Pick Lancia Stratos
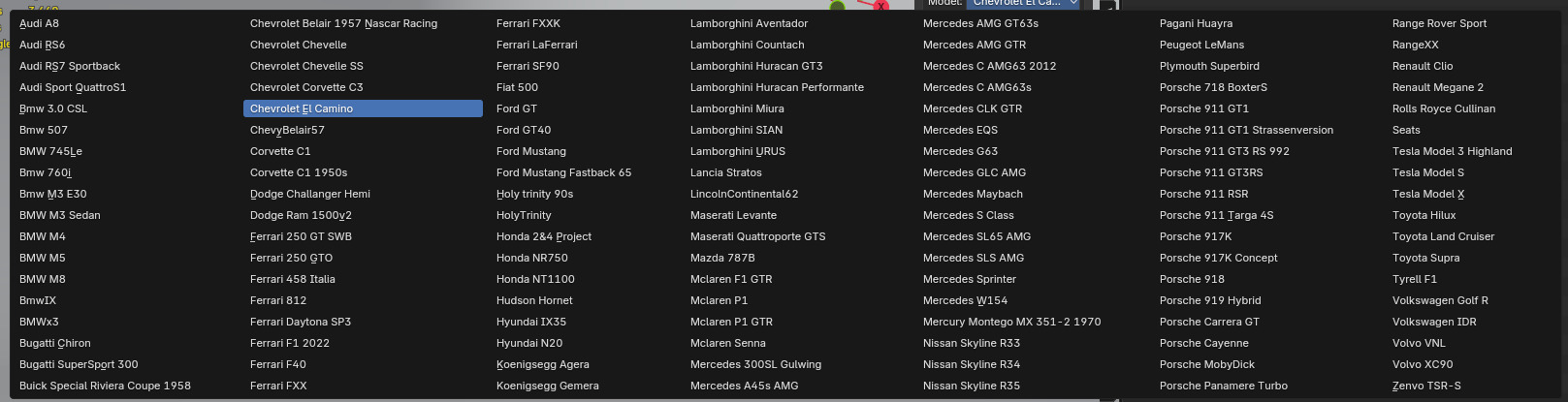This screenshot has height=402, width=1568. pyautogui.click(x=726, y=172)
